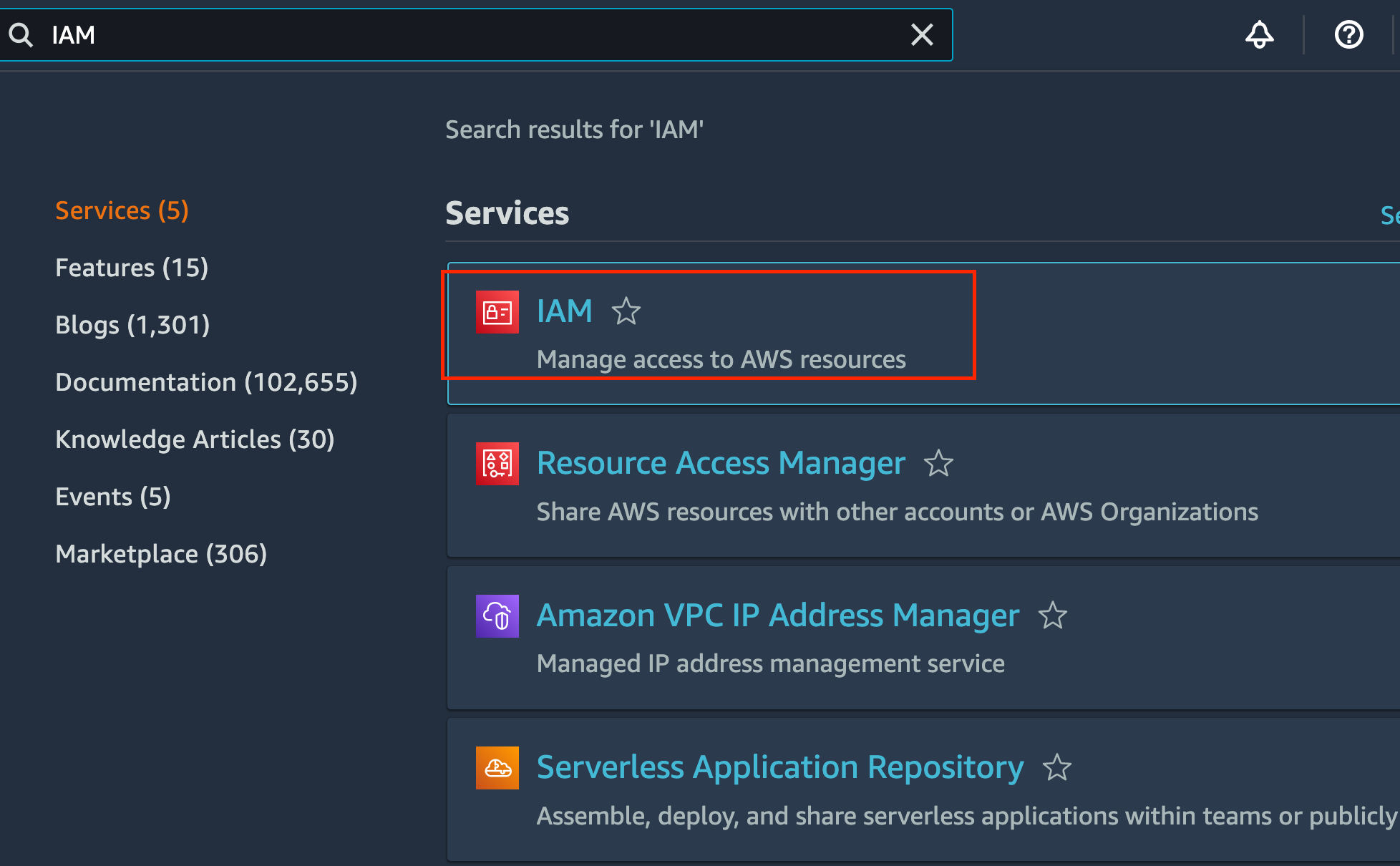
Task: View Marketplace (306) results
Action: [161, 554]
